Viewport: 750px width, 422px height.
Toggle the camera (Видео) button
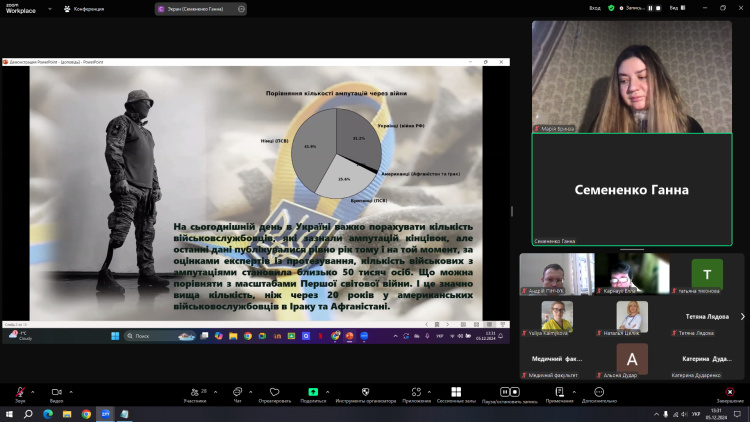click(56, 392)
